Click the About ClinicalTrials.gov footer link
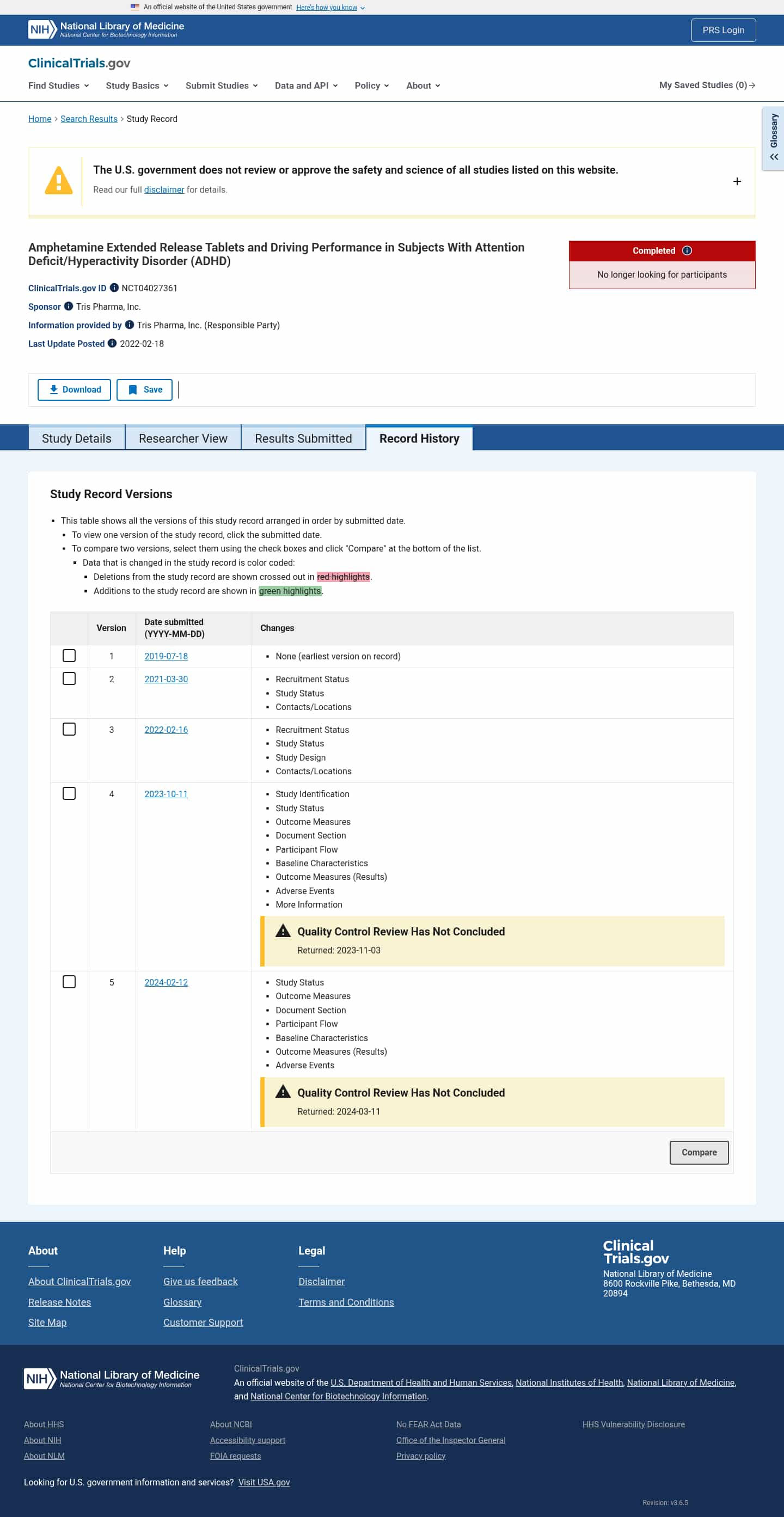This screenshot has height=1517, width=784. coord(79,1281)
